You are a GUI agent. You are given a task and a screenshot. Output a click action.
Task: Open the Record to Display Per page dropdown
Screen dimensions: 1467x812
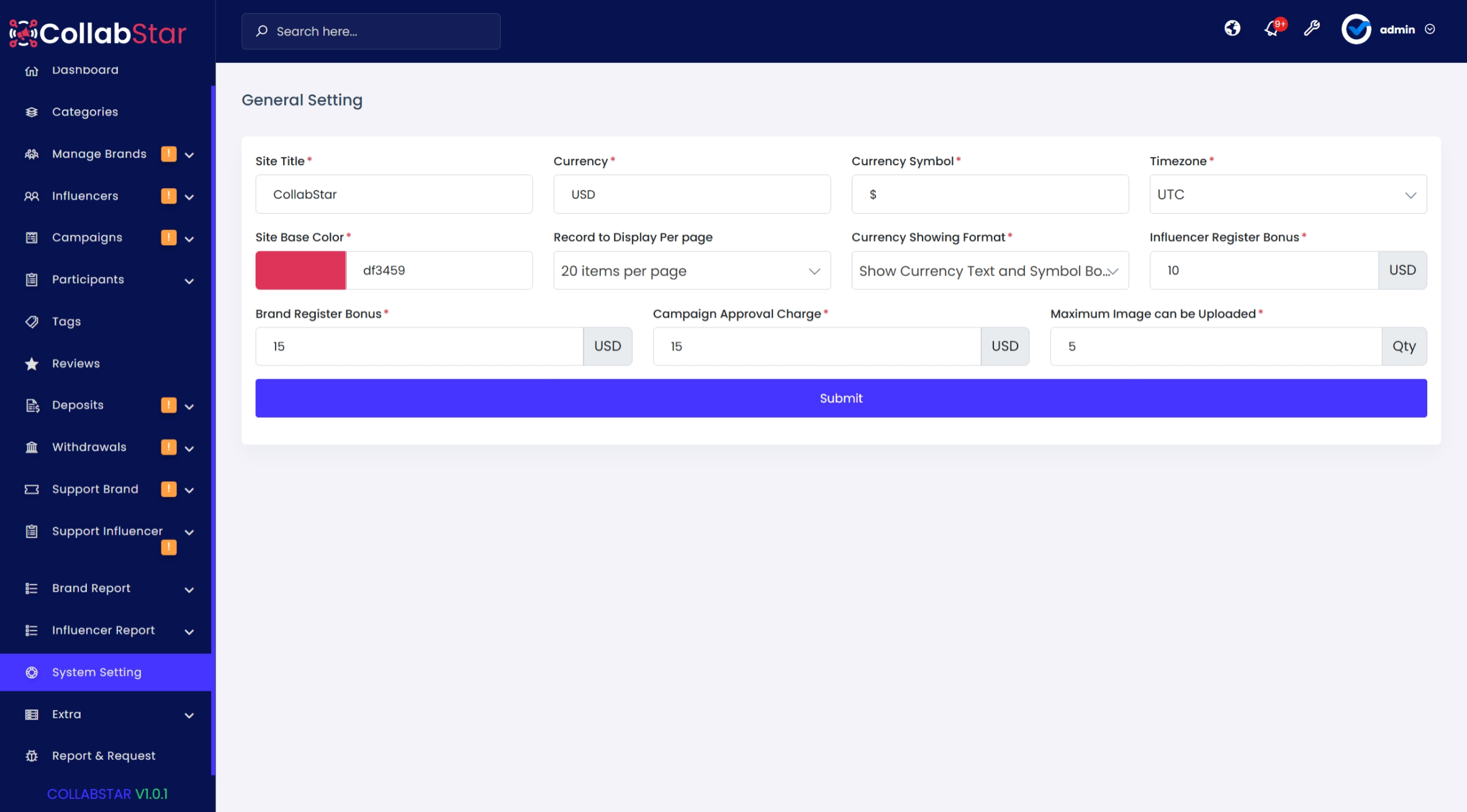(x=692, y=271)
